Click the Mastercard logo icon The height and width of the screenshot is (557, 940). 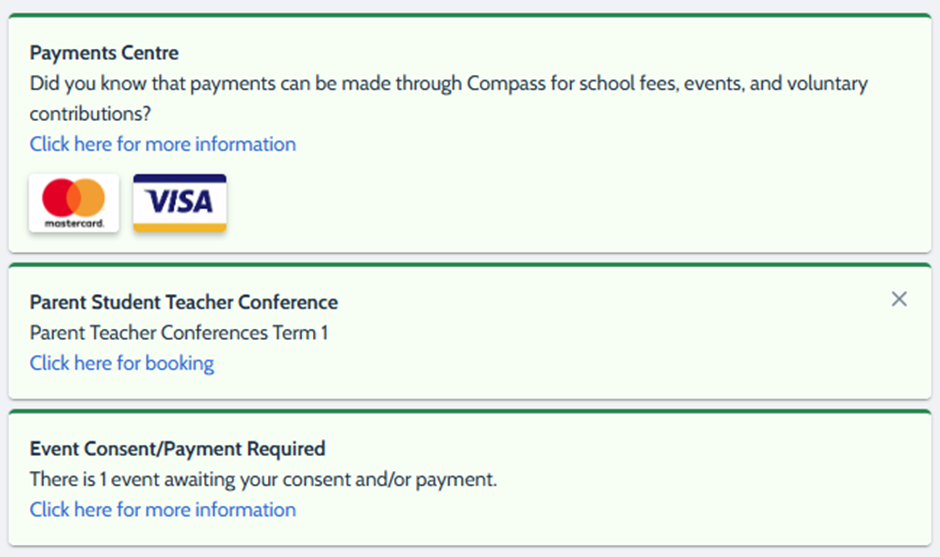coord(74,203)
